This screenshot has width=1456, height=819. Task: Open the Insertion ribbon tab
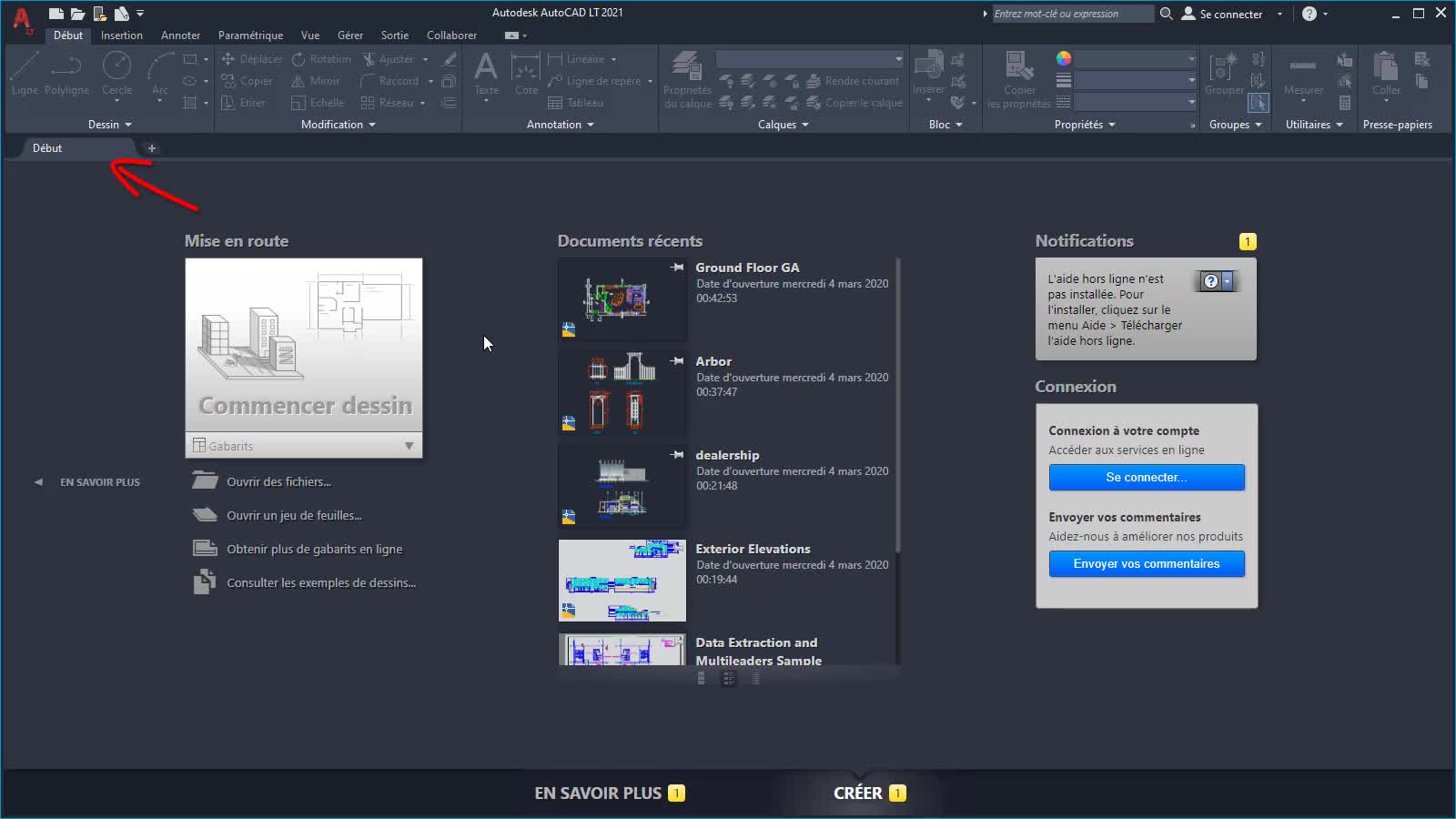pyautogui.click(x=122, y=35)
